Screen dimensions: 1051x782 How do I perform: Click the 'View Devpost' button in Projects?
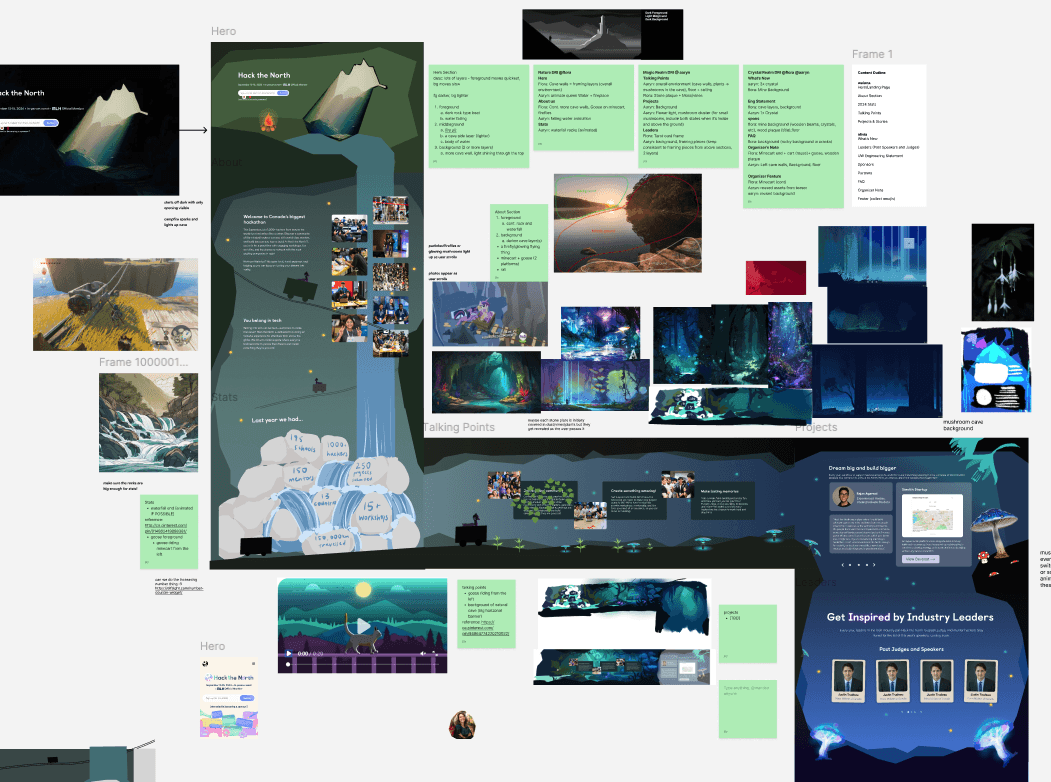click(x=922, y=558)
